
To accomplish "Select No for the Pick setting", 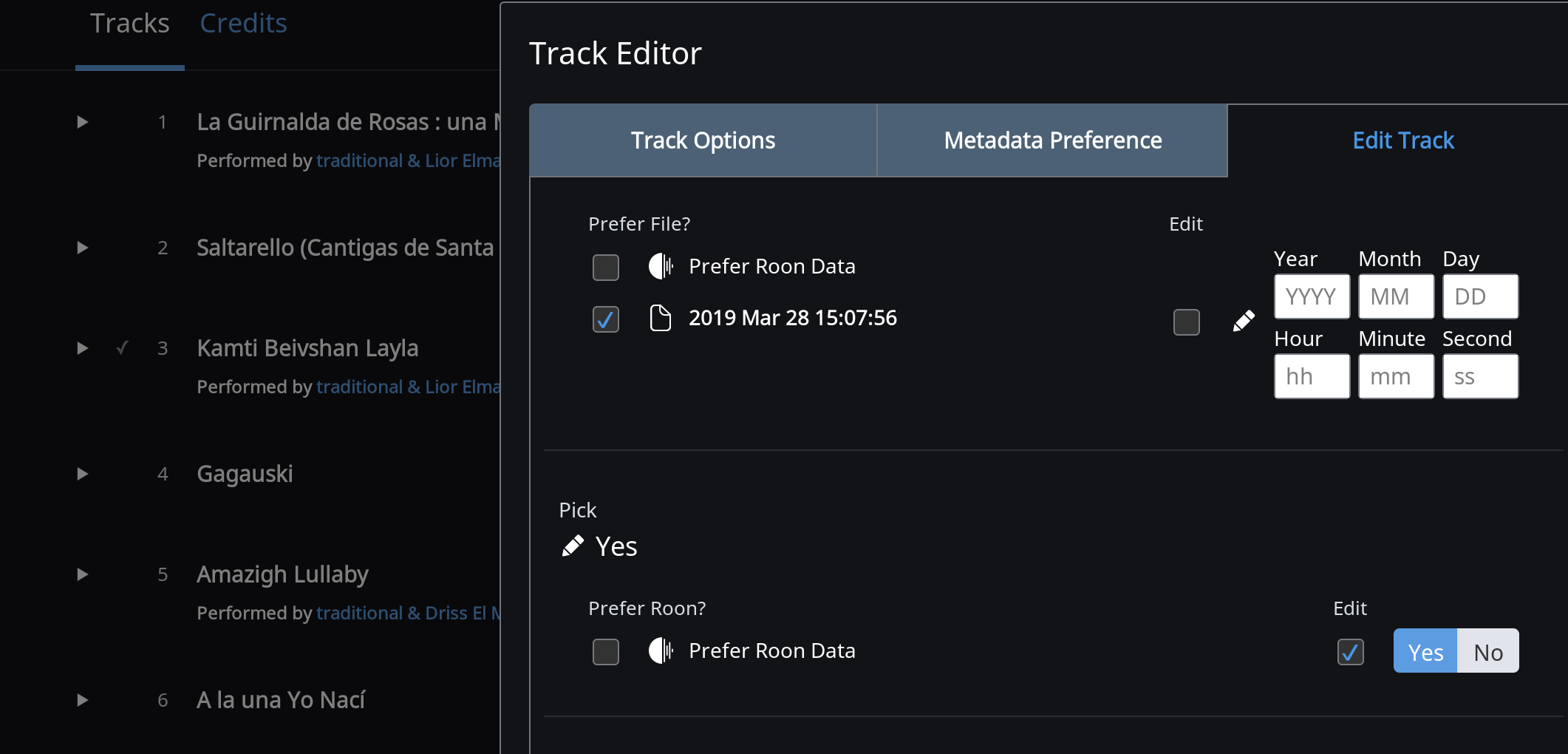I will click(x=1488, y=651).
